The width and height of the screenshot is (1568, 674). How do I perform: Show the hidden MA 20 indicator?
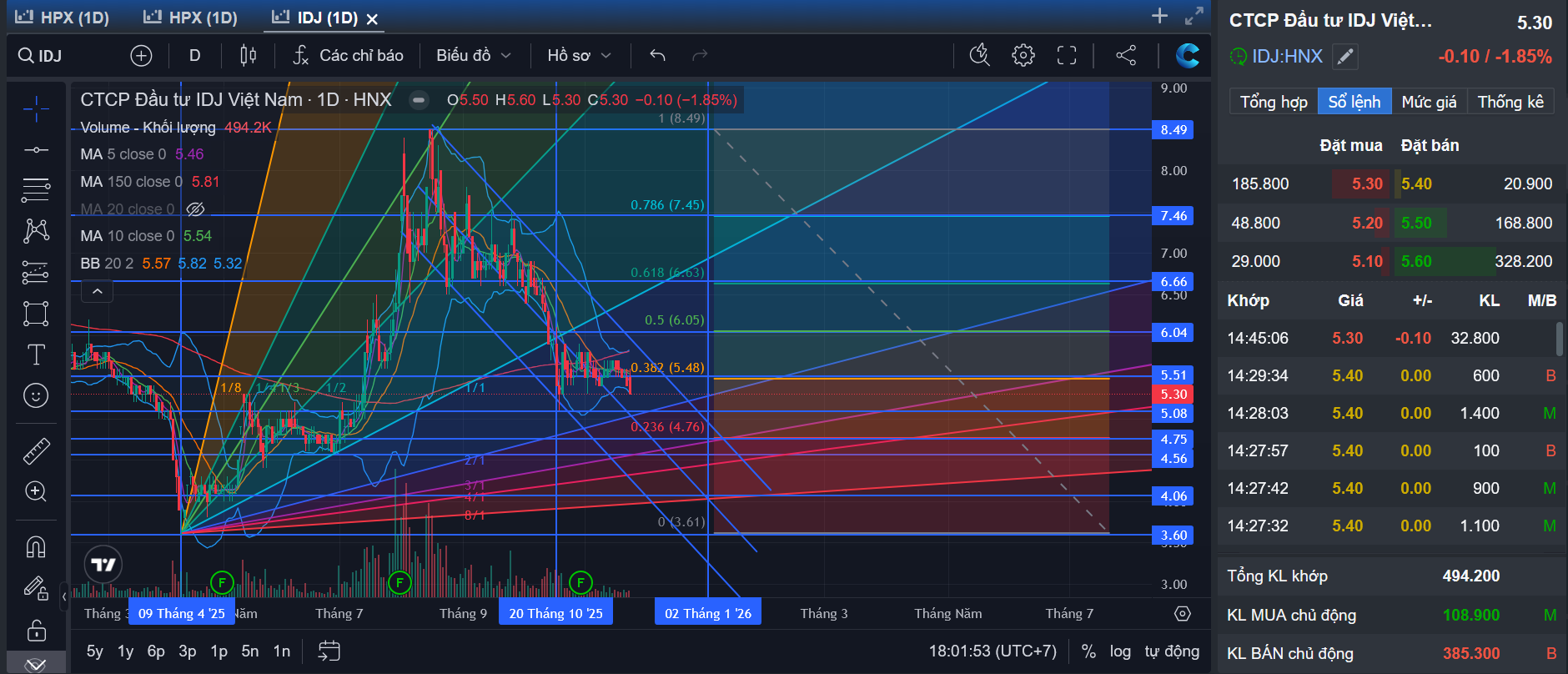coord(196,209)
